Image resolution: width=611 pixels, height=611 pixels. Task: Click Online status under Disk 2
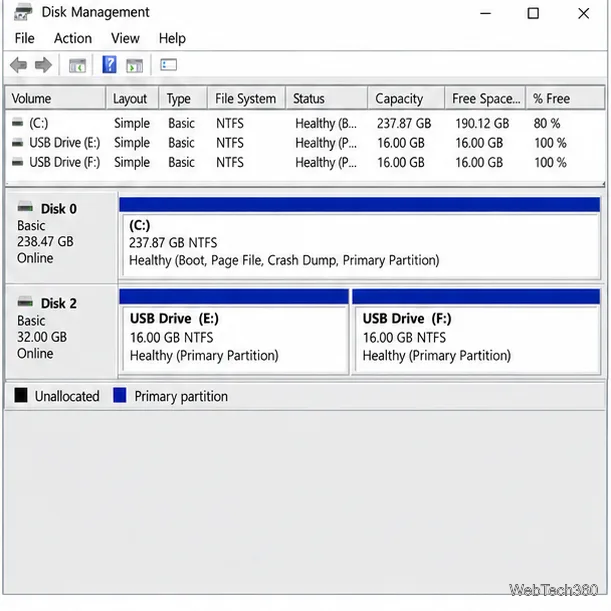pos(35,353)
